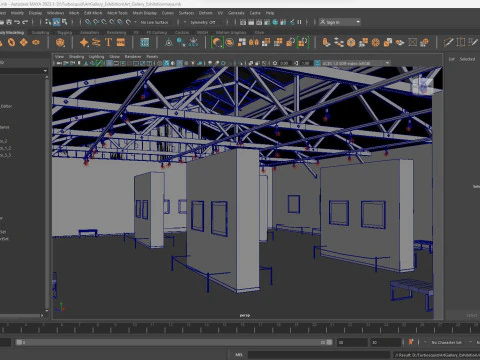Select the sweep mesh shelf icon
480x360 pixels.
pyautogui.click(x=96, y=42)
